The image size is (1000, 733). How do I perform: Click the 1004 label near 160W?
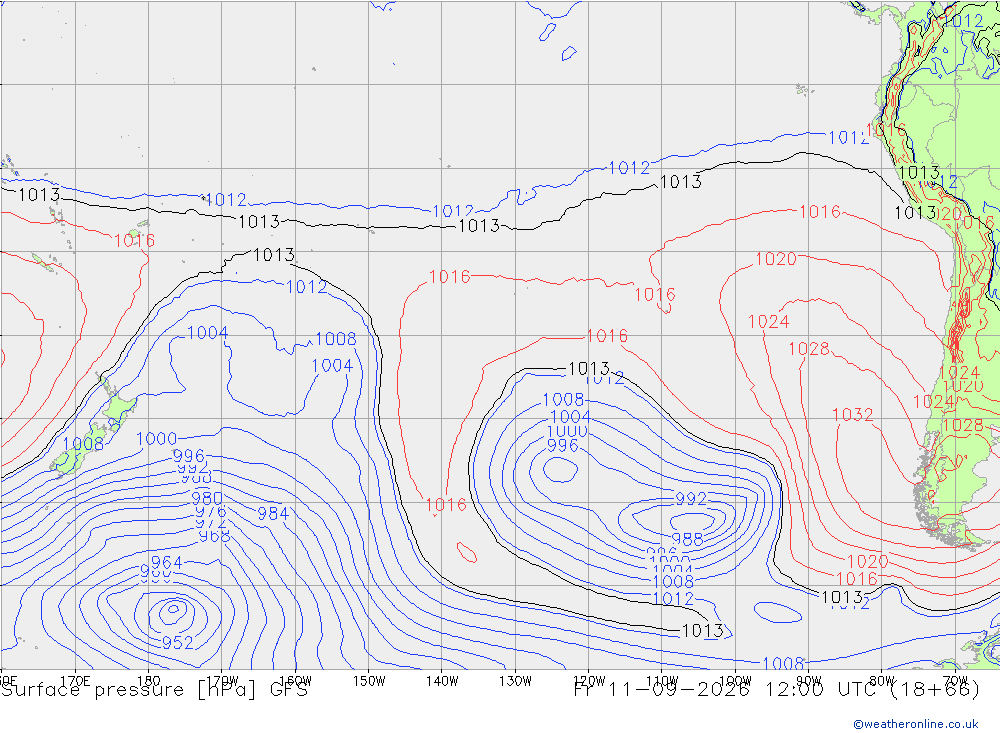point(332,366)
